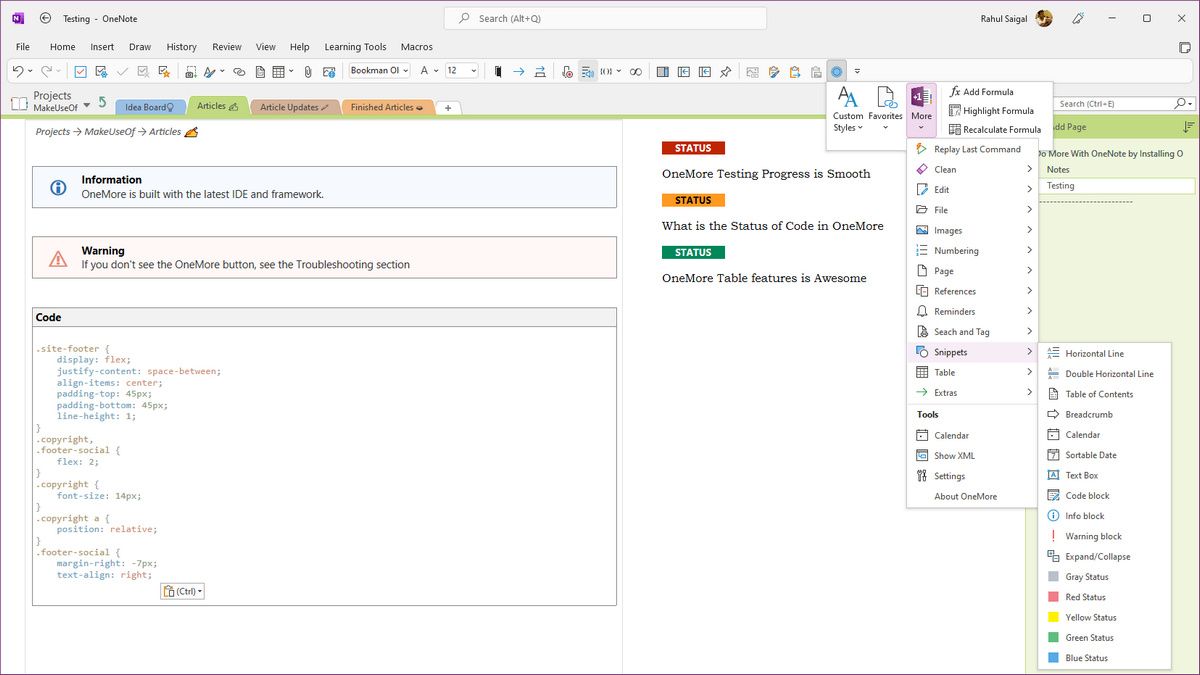Click the attach file paperclip icon
The image size is (1200, 675).
click(x=308, y=71)
